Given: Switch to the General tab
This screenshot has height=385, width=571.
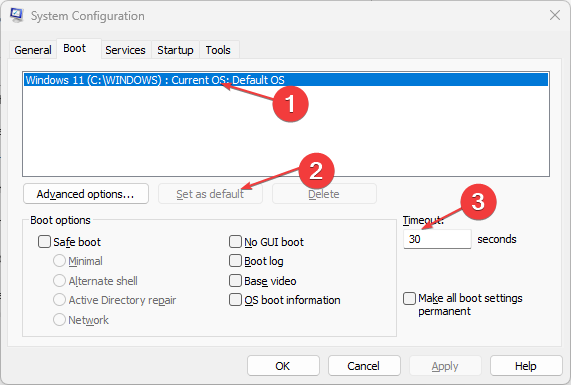Looking at the screenshot, I should 33,50.
